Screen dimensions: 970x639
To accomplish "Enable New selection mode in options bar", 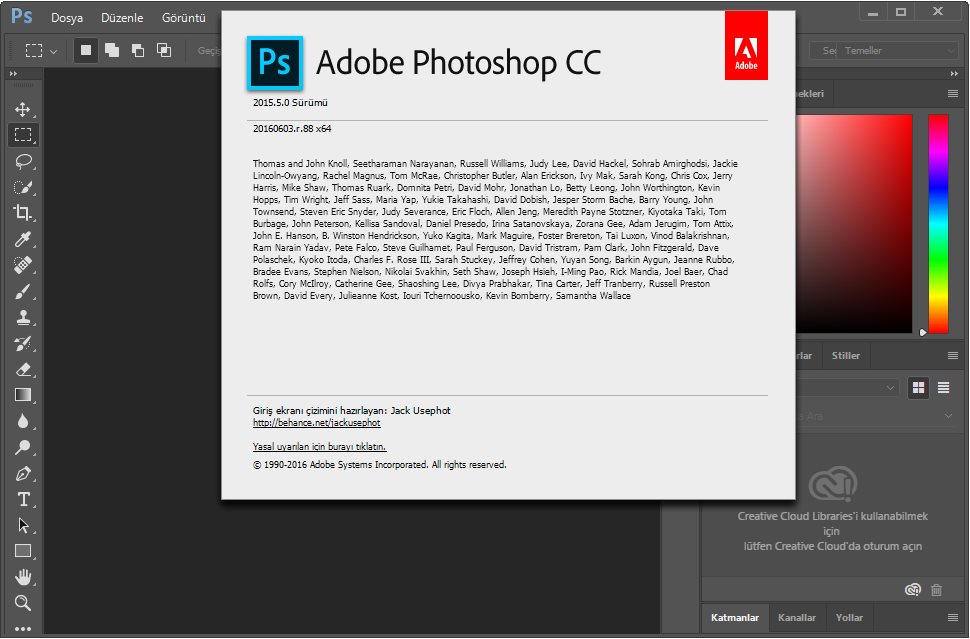I will pyautogui.click(x=86, y=50).
